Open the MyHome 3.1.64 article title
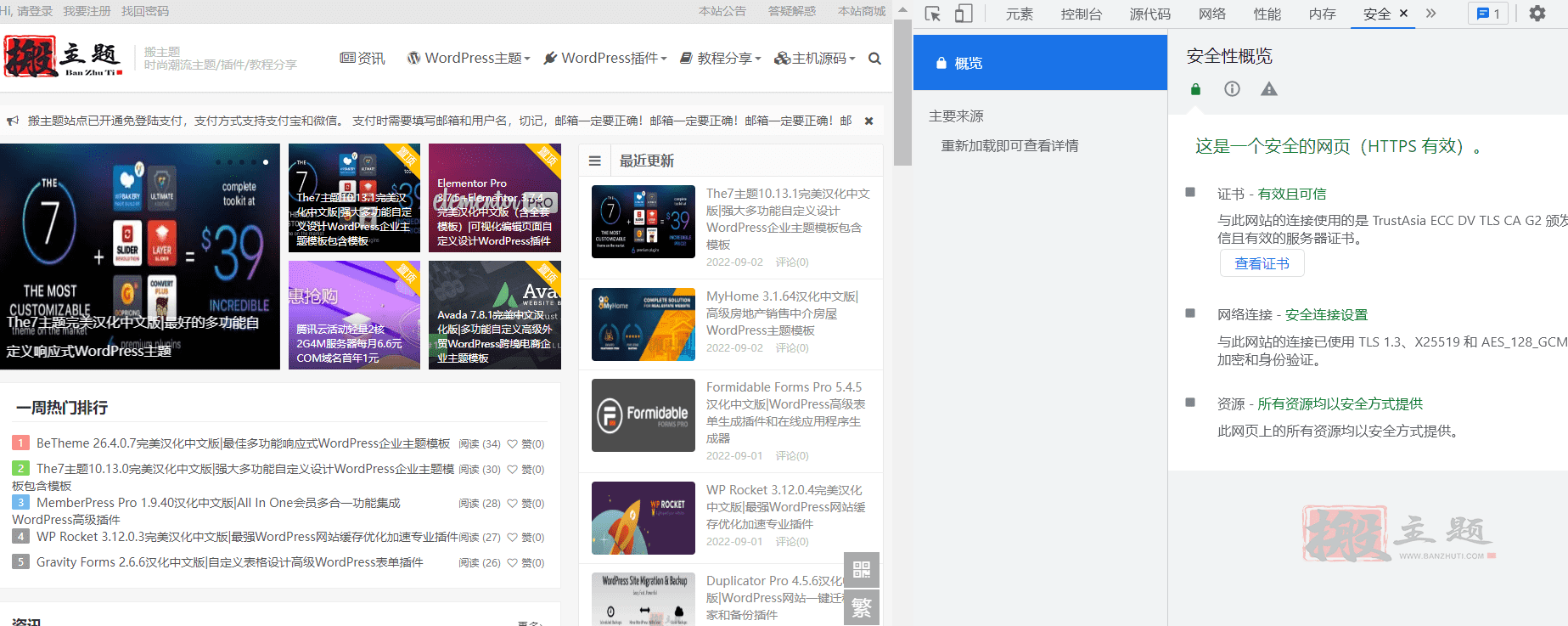1568x626 pixels. (x=782, y=313)
